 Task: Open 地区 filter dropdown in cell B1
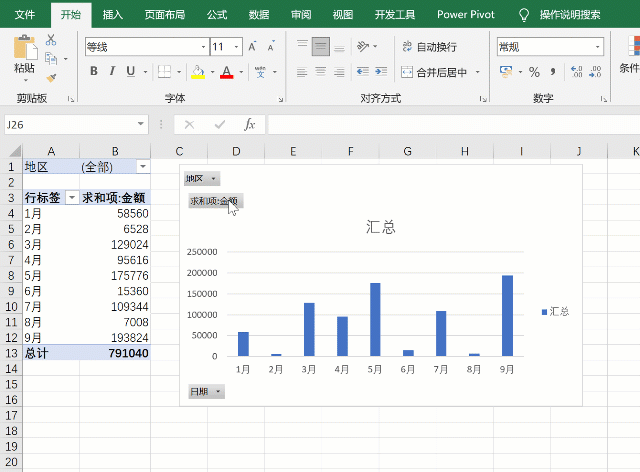click(x=143, y=167)
